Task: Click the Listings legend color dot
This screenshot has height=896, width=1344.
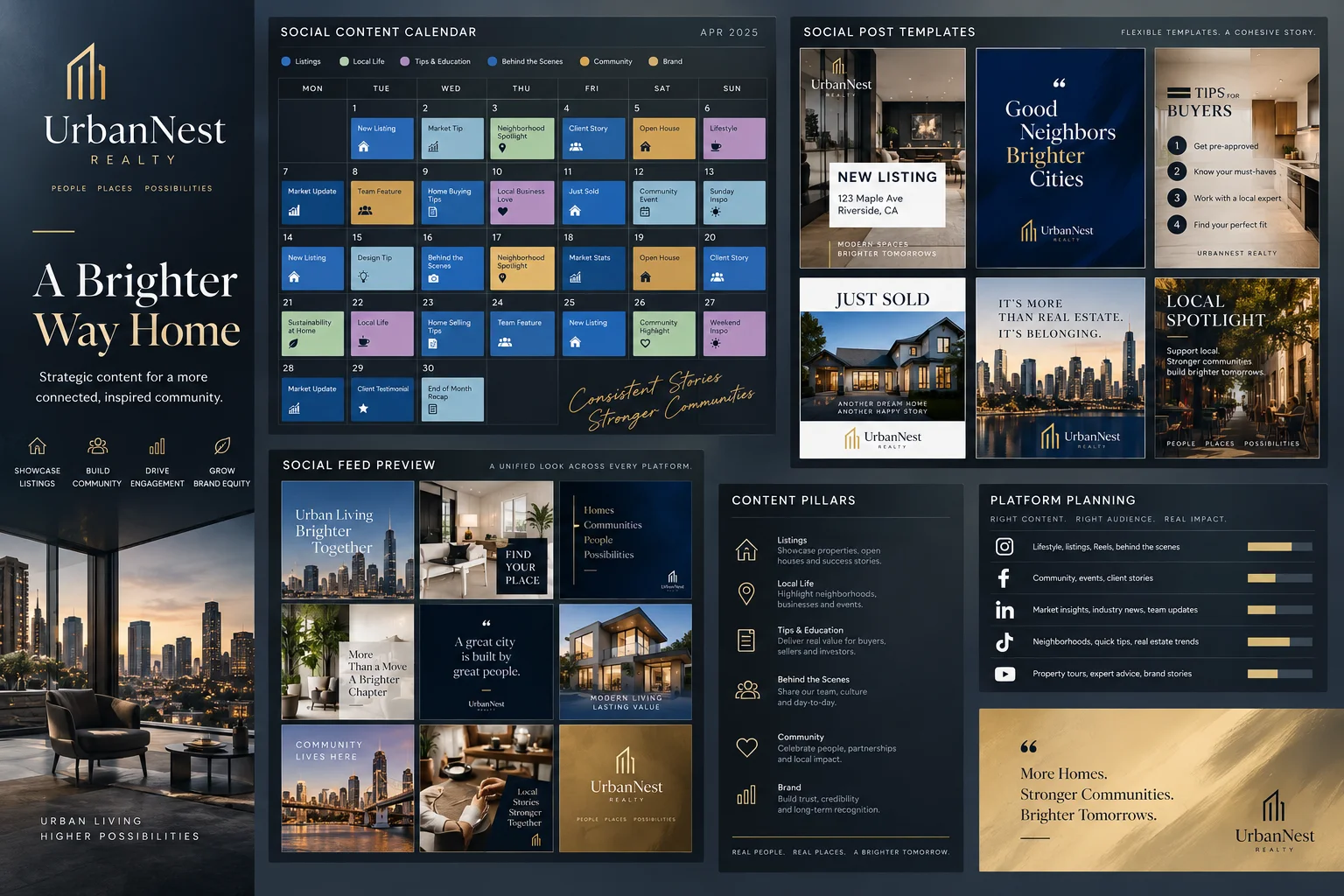Action: 286,61
